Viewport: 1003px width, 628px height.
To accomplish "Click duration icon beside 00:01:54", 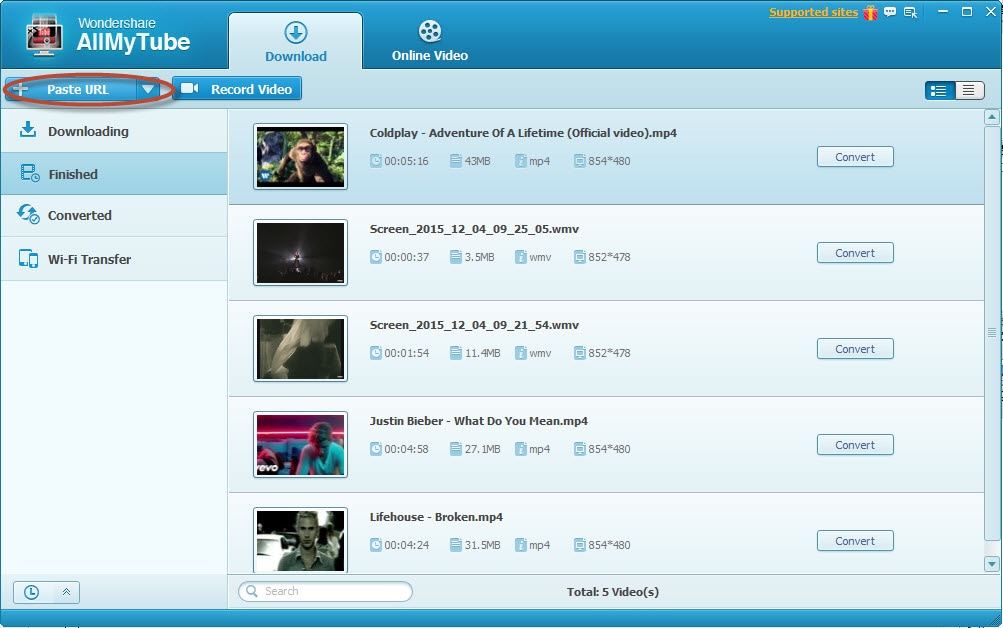I will (375, 352).
